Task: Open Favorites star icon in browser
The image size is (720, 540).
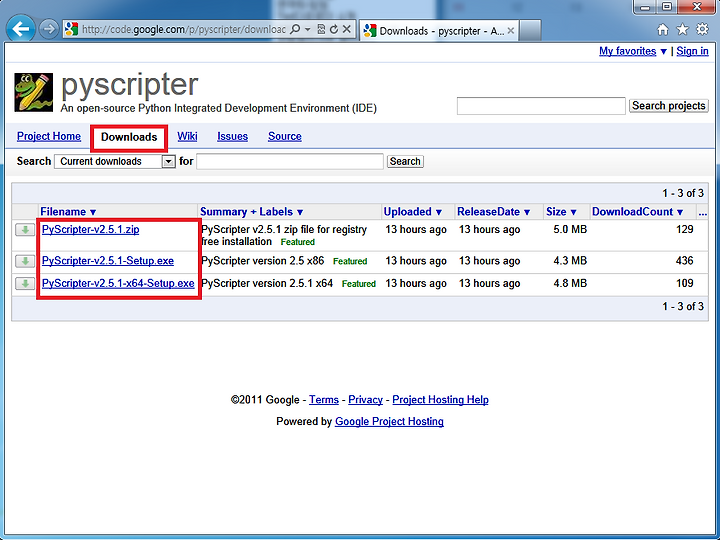Action: (x=683, y=29)
